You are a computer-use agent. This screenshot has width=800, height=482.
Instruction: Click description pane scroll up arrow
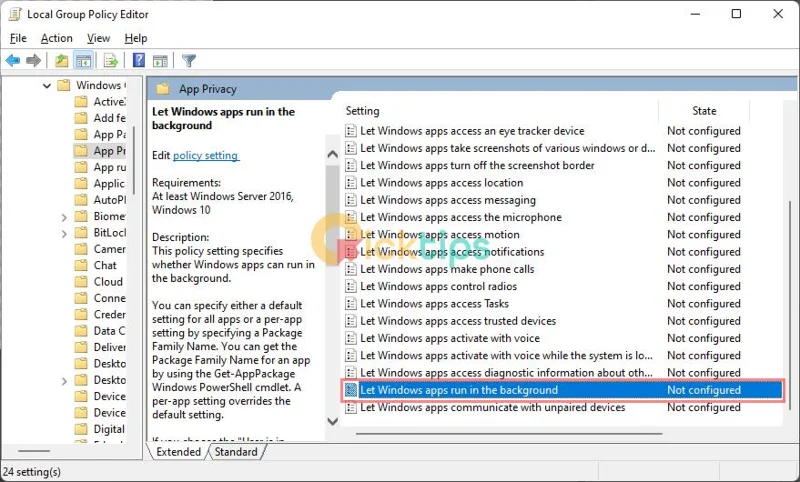(333, 154)
